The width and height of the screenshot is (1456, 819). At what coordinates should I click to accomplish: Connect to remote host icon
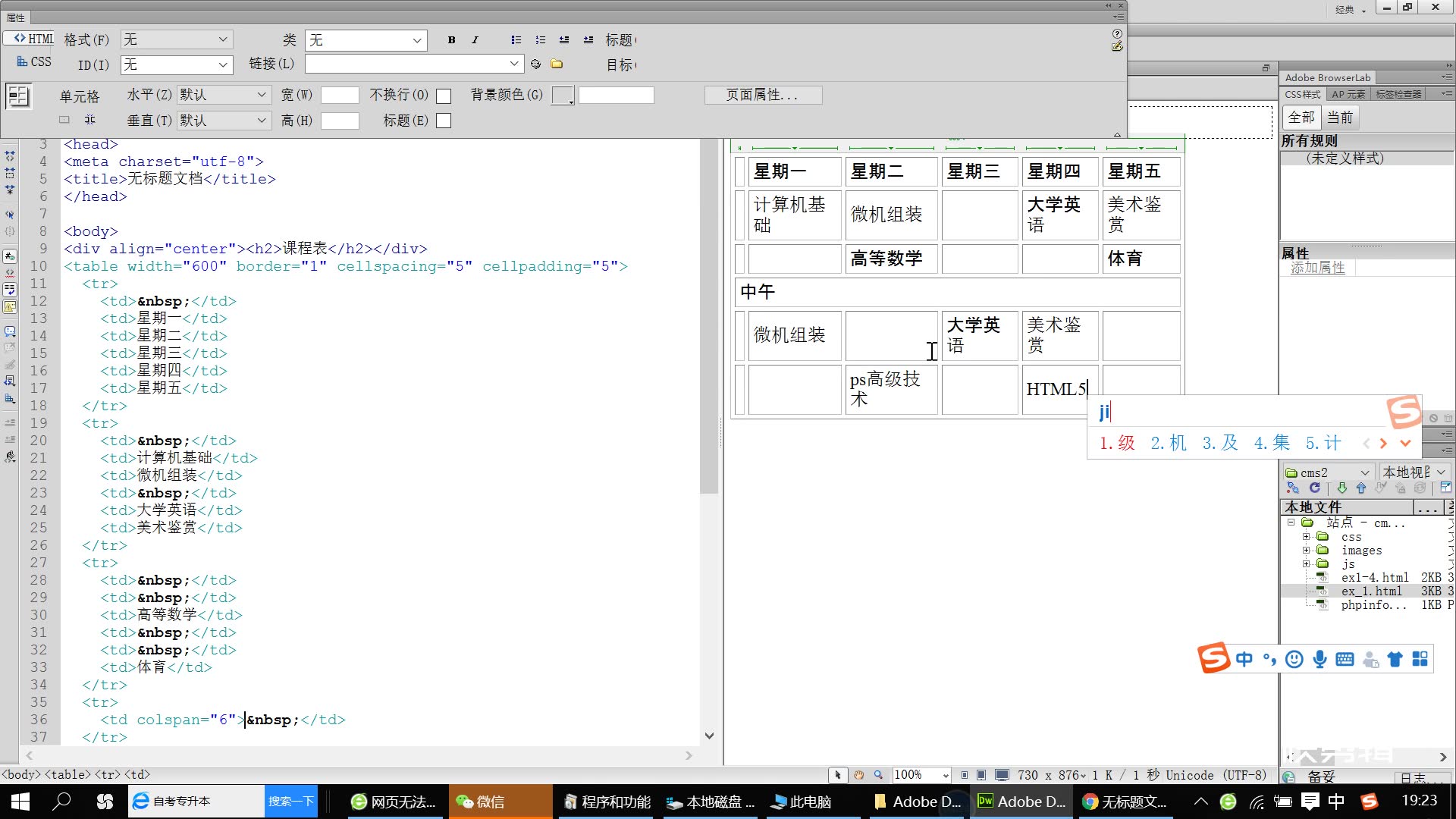pyautogui.click(x=1293, y=488)
